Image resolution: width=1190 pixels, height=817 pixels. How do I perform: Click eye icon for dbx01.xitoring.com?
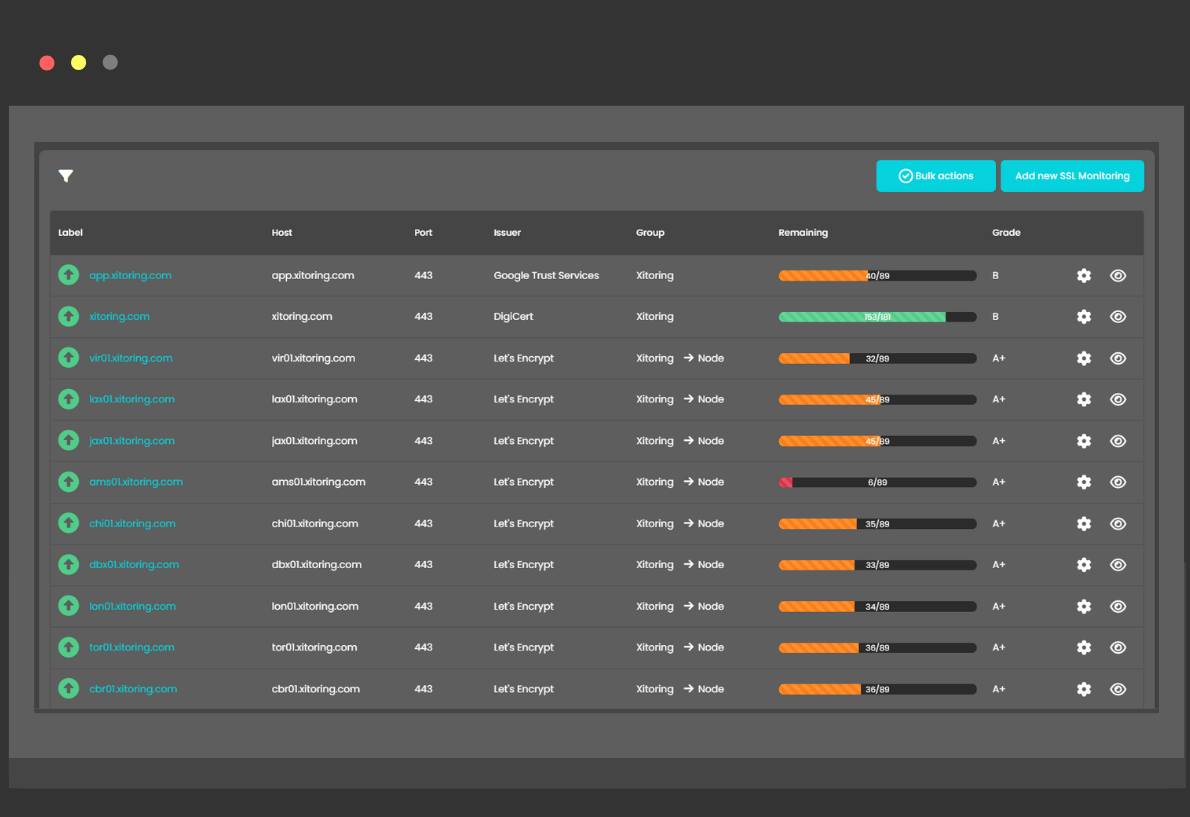[1118, 564]
